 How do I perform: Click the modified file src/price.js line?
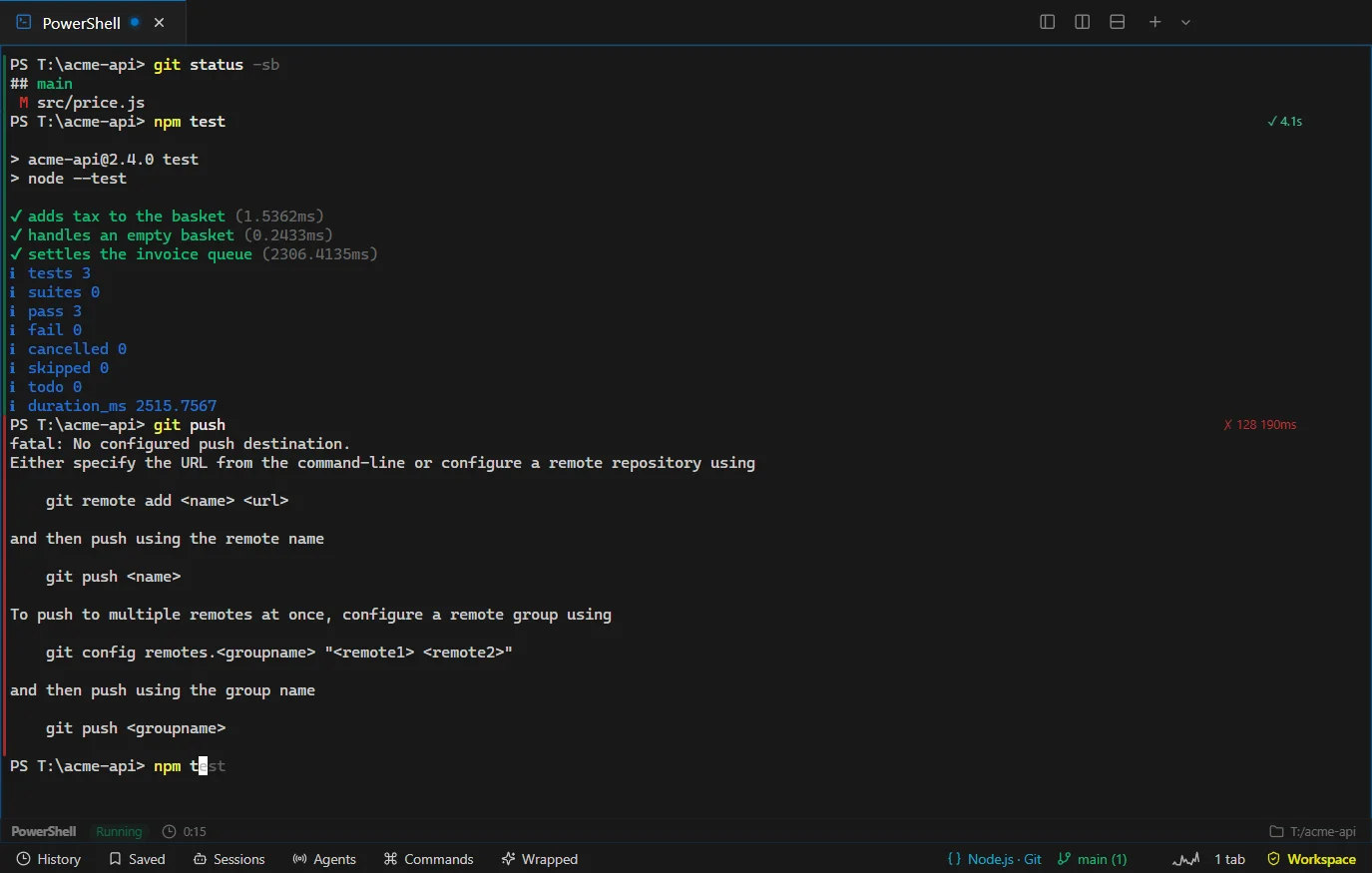pyautogui.click(x=82, y=103)
